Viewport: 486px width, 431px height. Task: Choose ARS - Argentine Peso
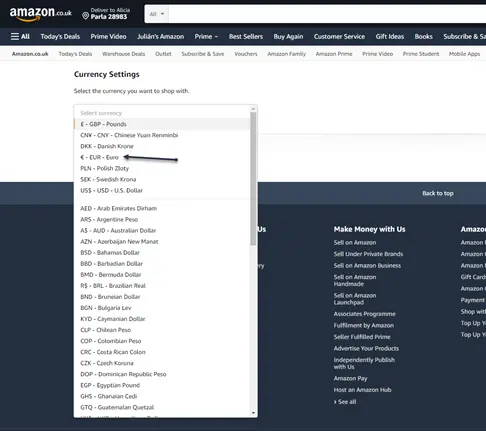pyautogui.click(x=162, y=219)
